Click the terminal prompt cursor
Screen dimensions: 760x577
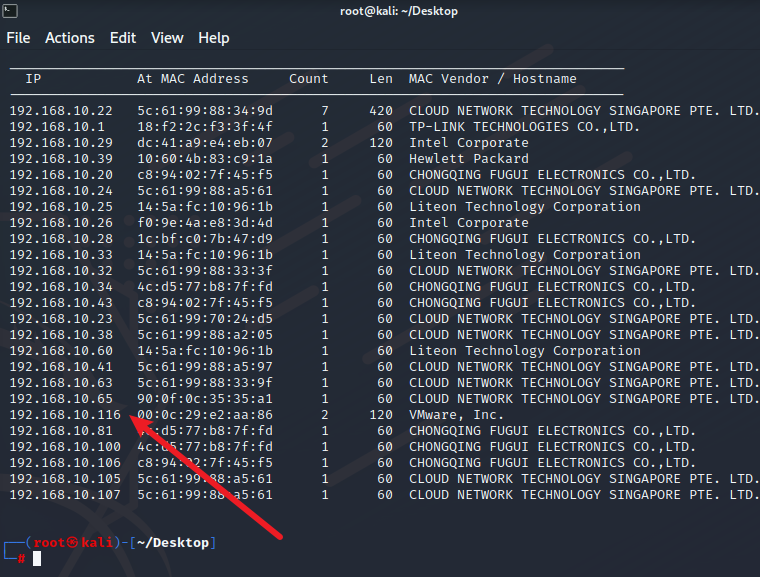point(37,559)
